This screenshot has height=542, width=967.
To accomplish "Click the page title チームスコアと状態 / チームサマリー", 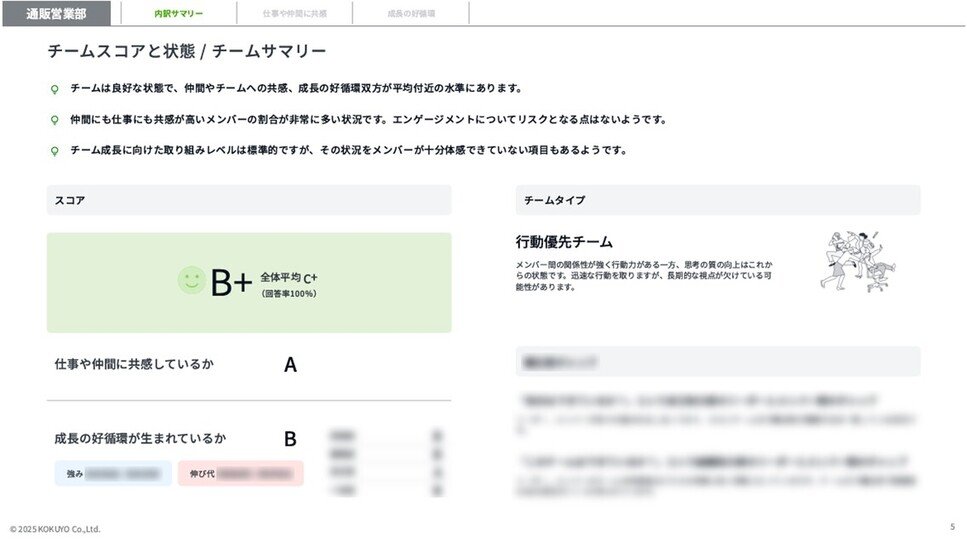I will pyautogui.click(x=186, y=51).
